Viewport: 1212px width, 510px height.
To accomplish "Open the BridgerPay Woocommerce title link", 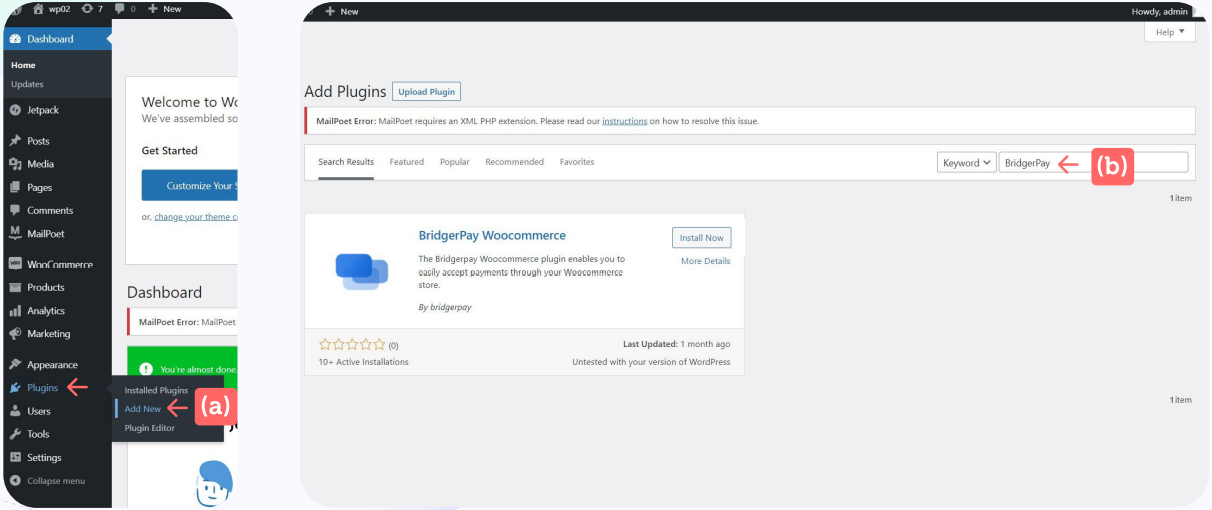I will (492, 236).
